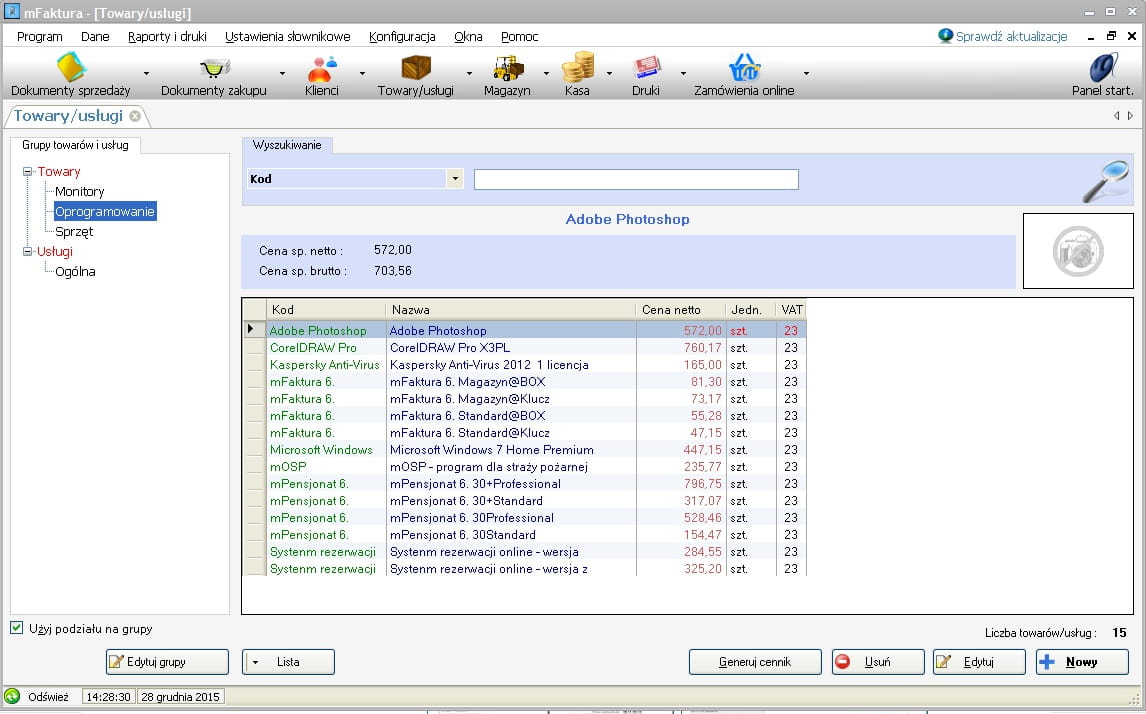The image size is (1146, 714).
Task: Open the Konfiguracja menu
Action: (x=402, y=37)
